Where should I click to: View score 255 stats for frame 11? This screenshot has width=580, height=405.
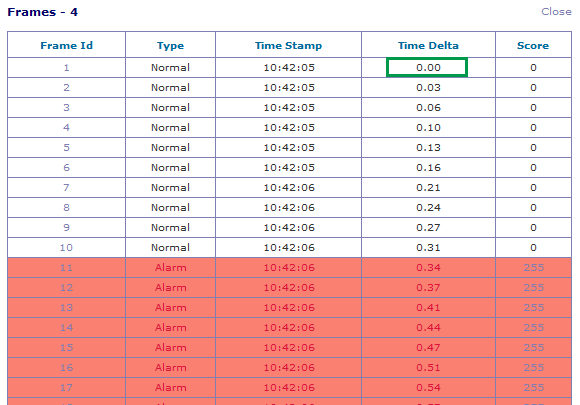(x=533, y=267)
